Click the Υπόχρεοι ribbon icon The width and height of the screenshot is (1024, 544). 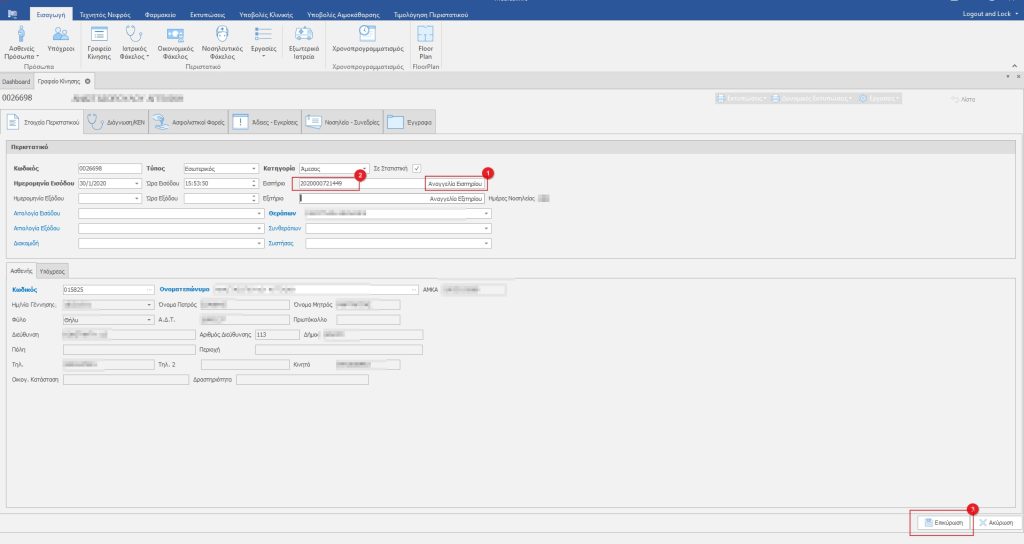pyautogui.click(x=61, y=38)
